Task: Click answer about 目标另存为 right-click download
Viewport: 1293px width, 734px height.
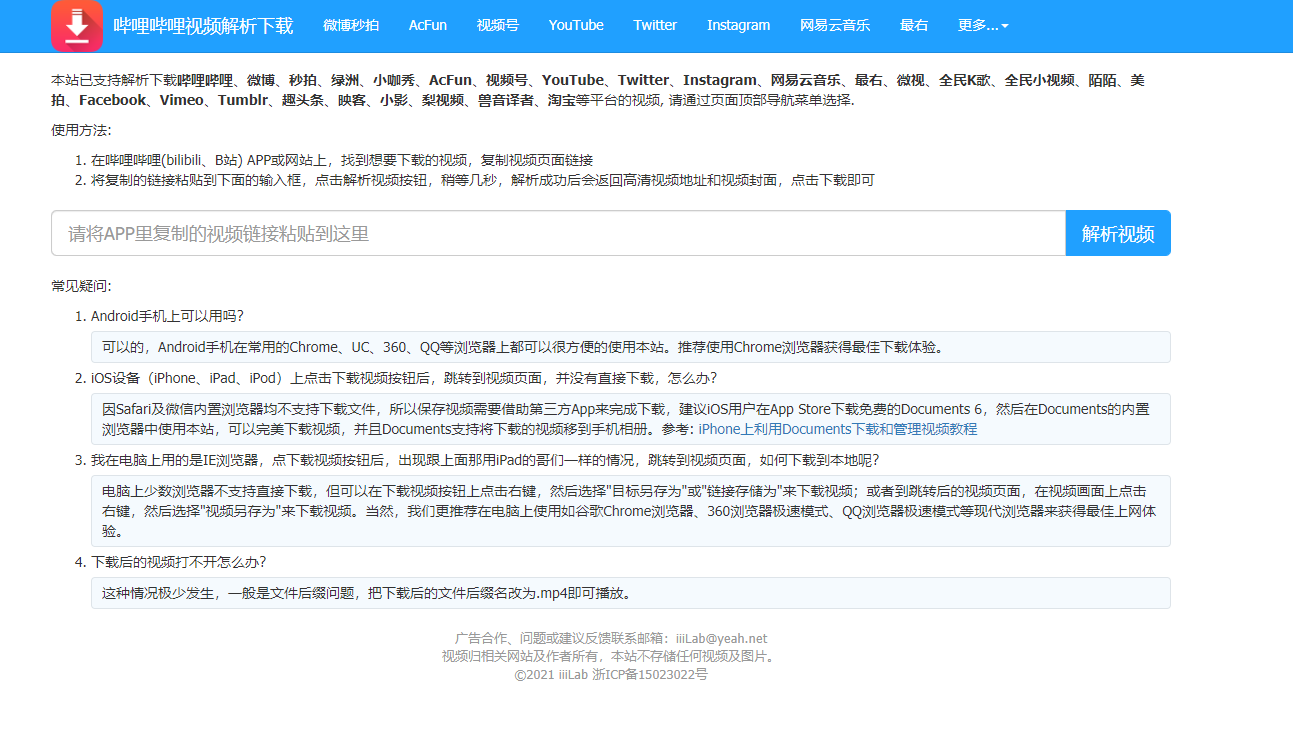Action: 631,511
